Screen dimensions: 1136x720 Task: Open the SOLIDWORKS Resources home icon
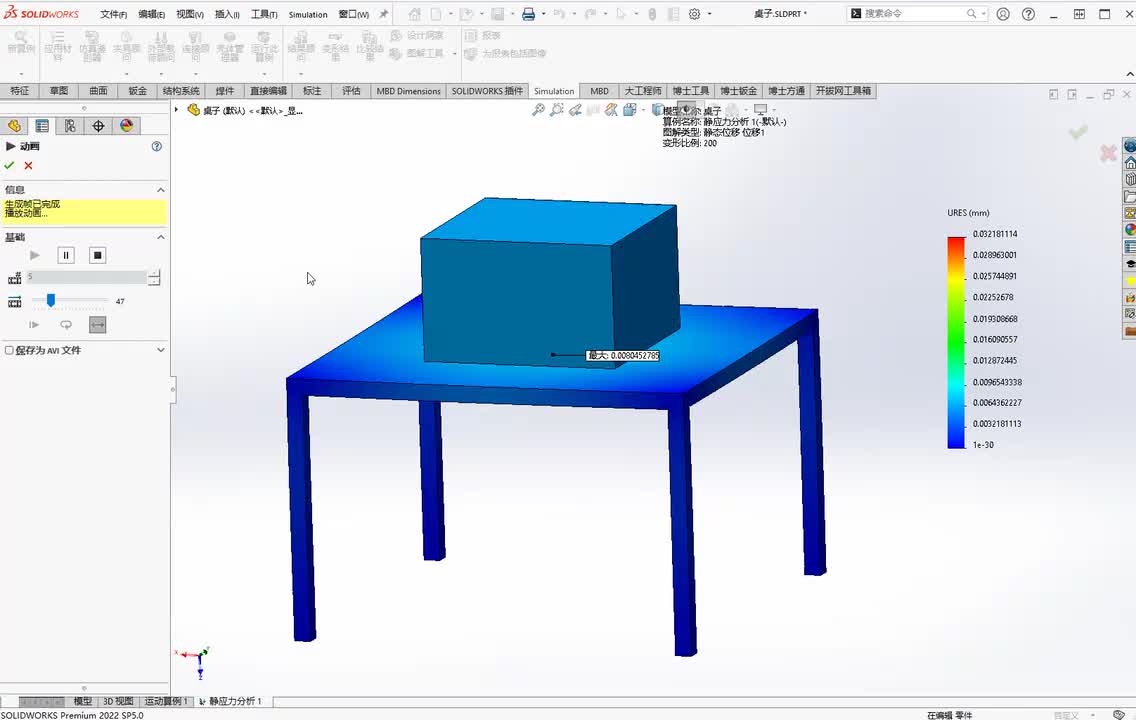pyautogui.click(x=1129, y=163)
